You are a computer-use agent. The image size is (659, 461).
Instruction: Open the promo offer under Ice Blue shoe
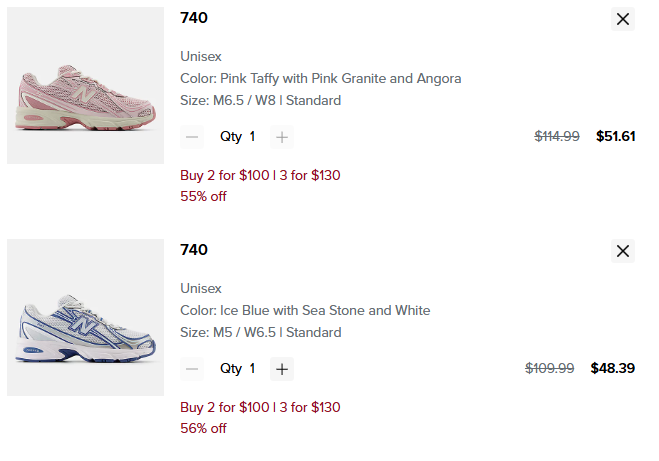(x=260, y=407)
